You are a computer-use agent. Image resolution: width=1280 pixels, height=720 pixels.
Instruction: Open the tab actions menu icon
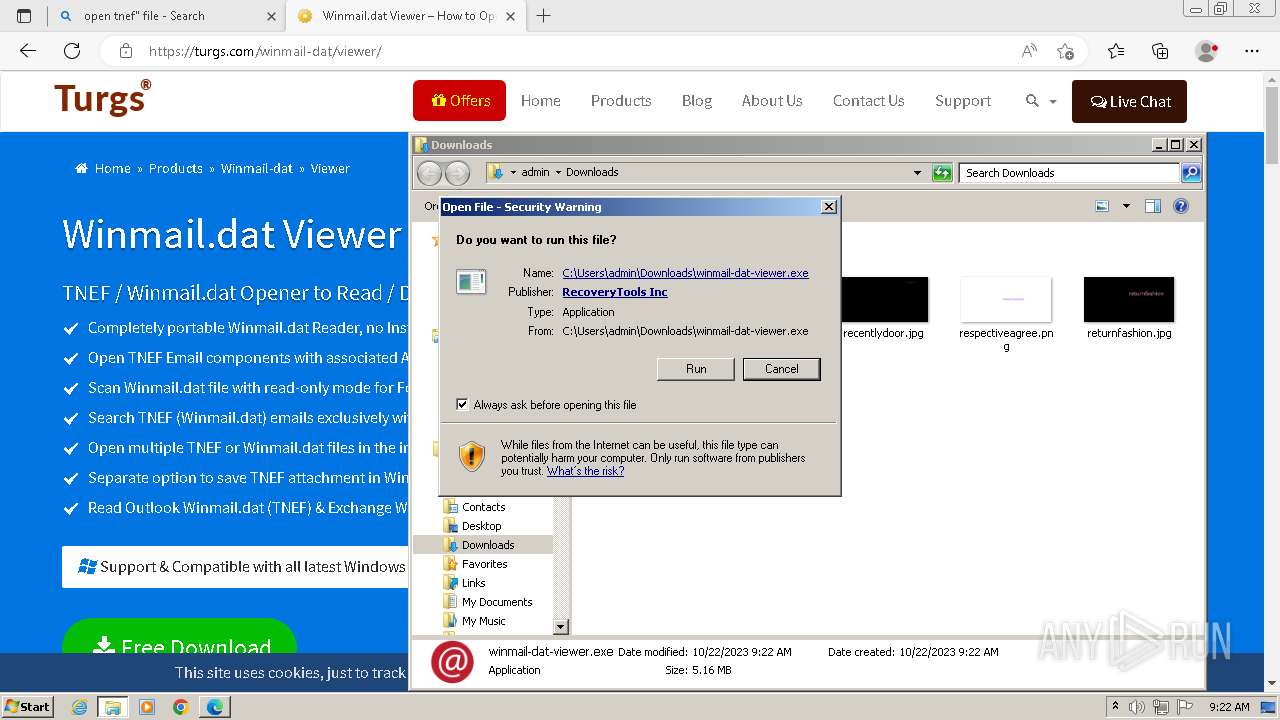coord(24,16)
